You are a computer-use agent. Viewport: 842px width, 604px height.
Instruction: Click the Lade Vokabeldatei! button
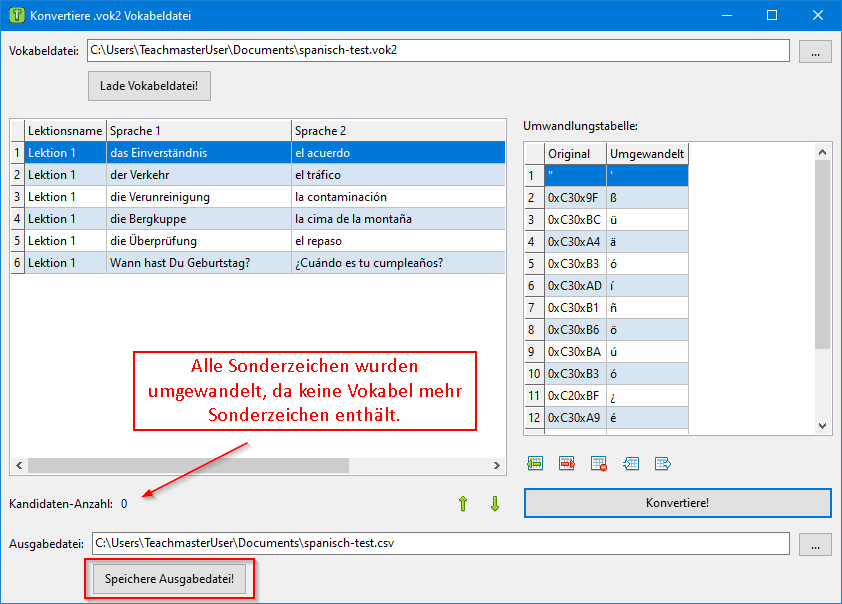tap(149, 86)
